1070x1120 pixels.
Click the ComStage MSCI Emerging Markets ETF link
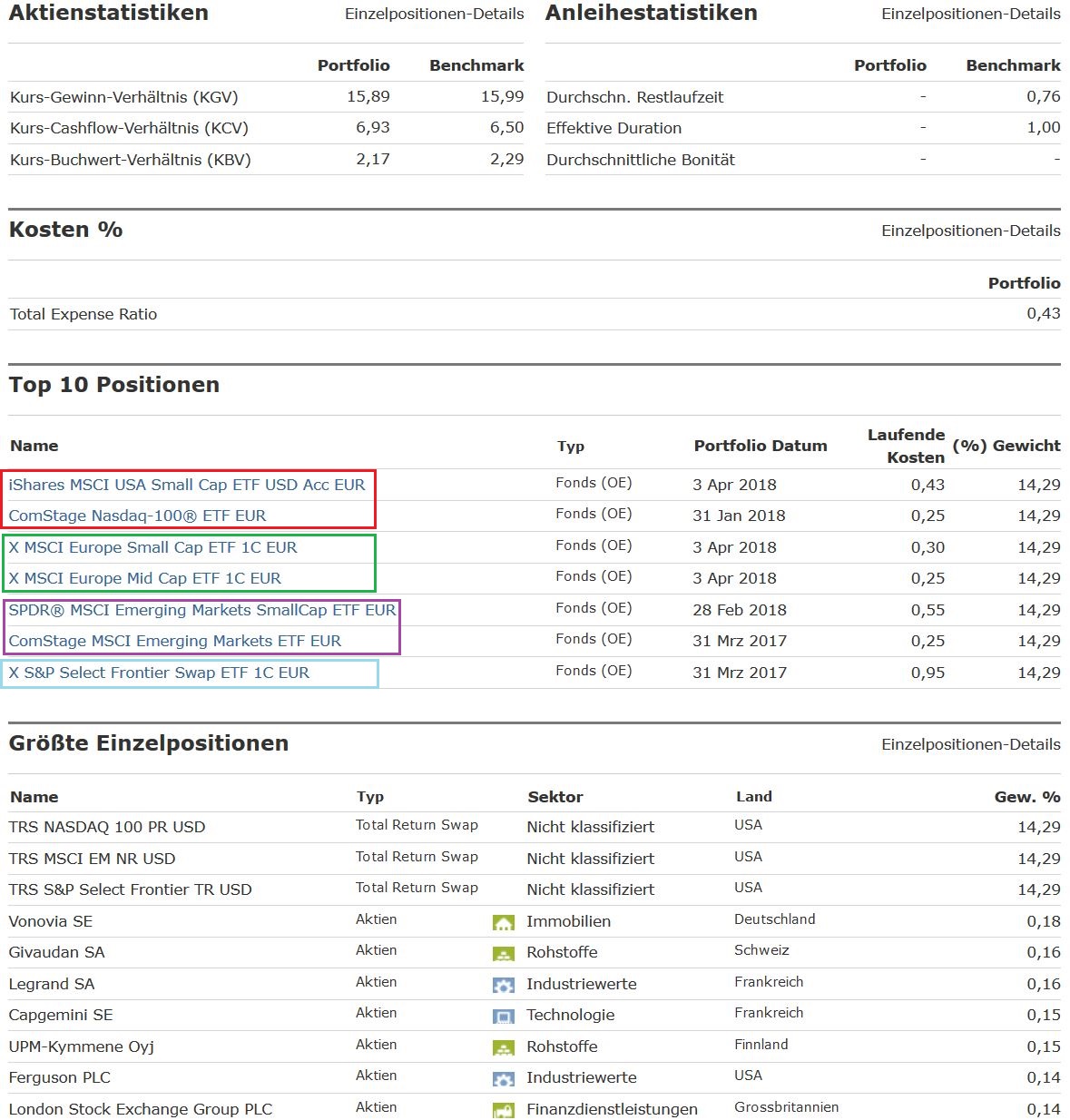coord(174,641)
